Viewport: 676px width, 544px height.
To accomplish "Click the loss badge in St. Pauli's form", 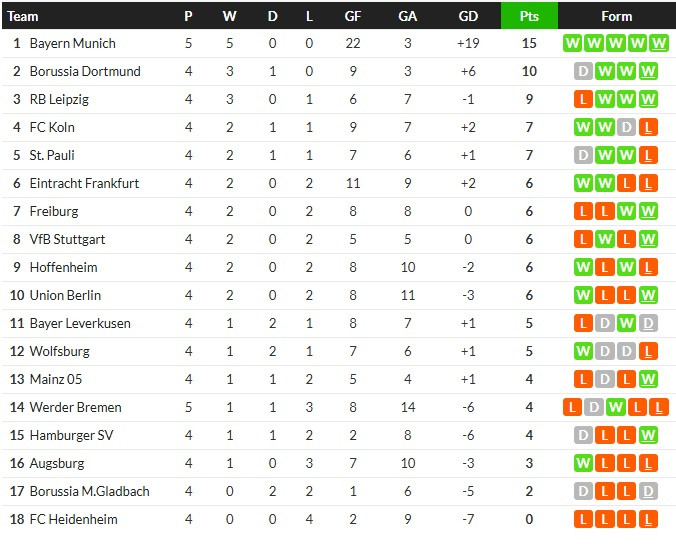I will 650,155.
